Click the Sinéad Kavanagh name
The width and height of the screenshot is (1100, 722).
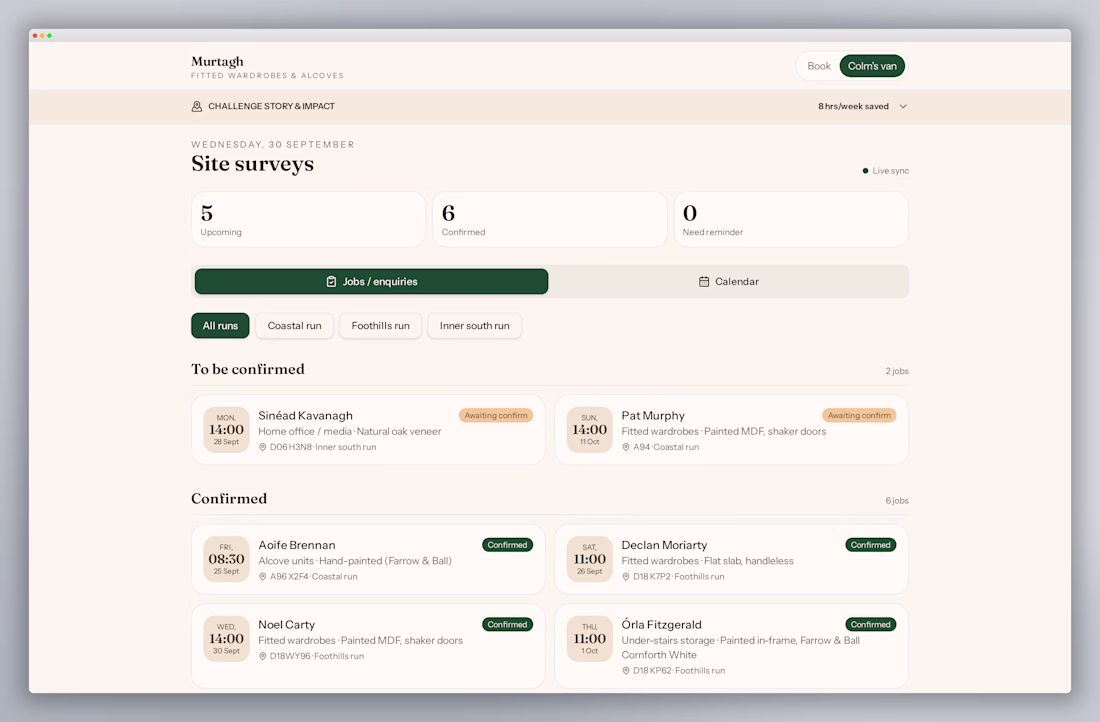pyautogui.click(x=305, y=415)
